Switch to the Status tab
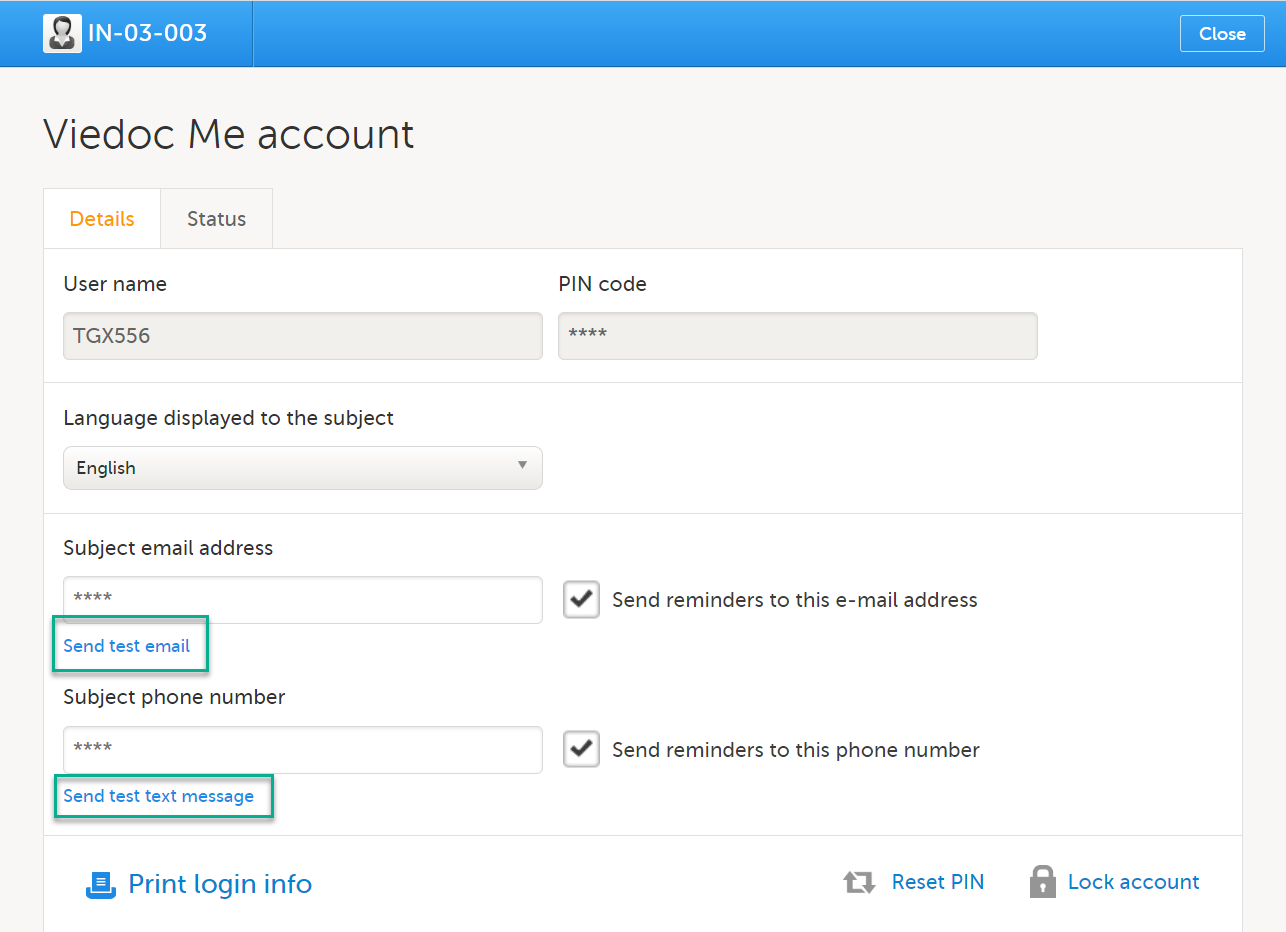Image resolution: width=1286 pixels, height=932 pixels. click(x=216, y=219)
